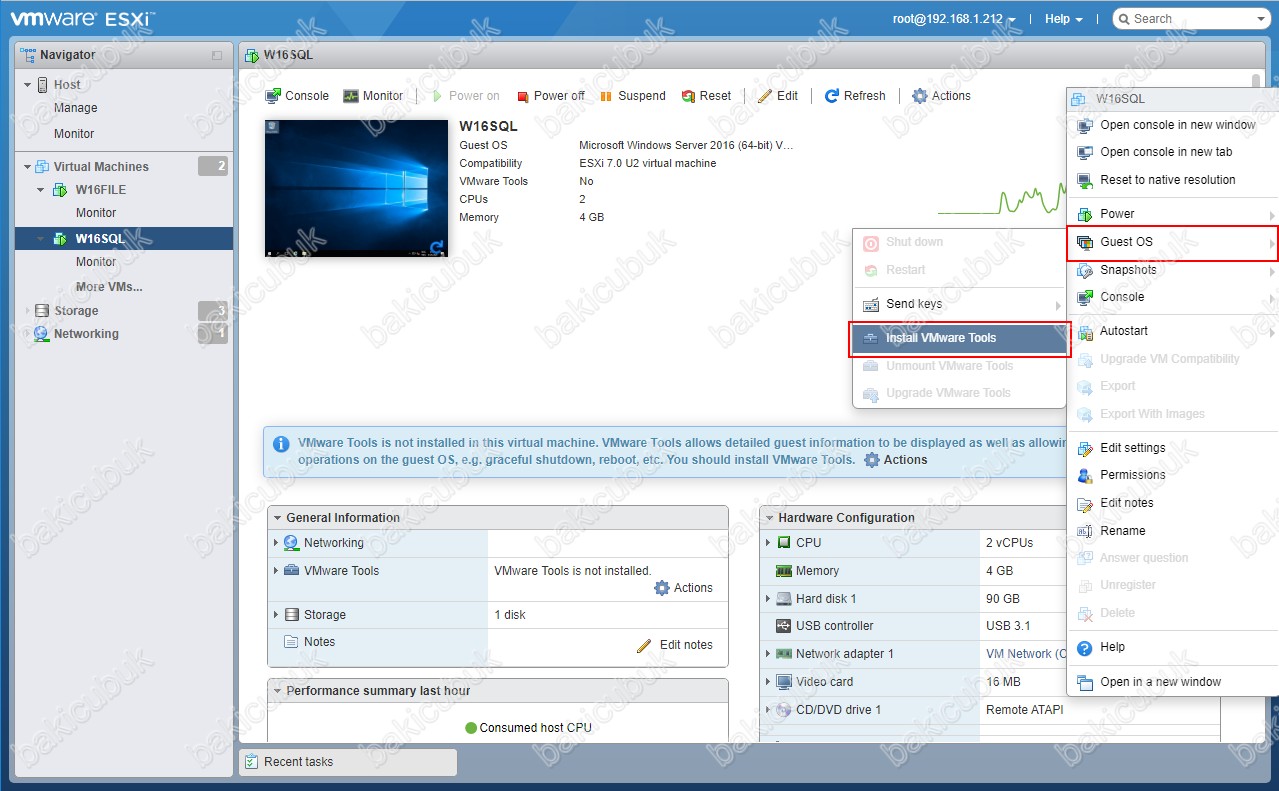Open the Console submenu in context menu

click(x=1172, y=297)
